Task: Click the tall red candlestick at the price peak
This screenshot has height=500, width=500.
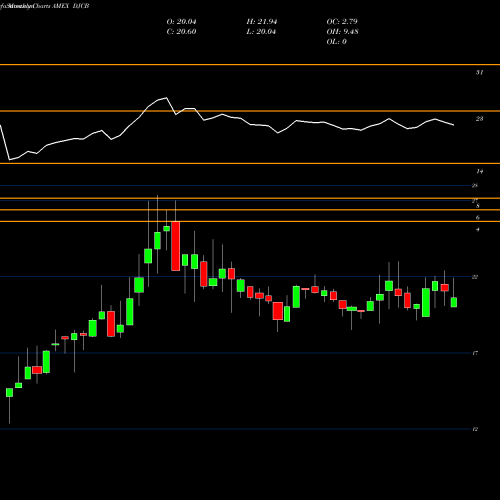Action: pyautogui.click(x=175, y=246)
